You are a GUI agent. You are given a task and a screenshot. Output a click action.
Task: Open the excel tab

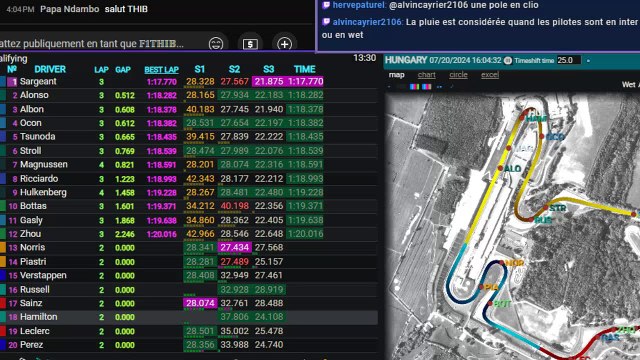(x=490, y=75)
